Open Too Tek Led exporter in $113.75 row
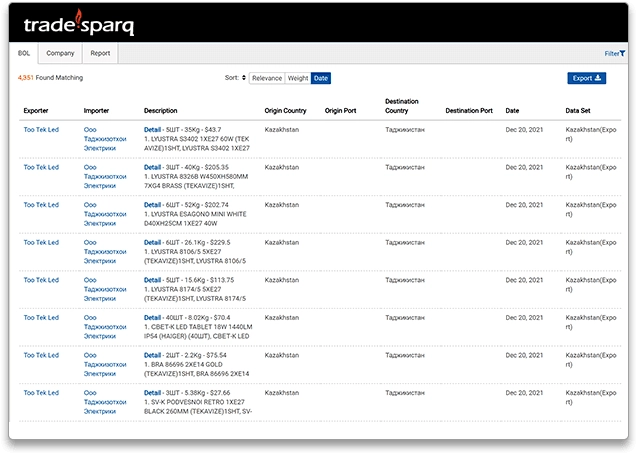This screenshot has width=638, height=463. pyautogui.click(x=41, y=280)
